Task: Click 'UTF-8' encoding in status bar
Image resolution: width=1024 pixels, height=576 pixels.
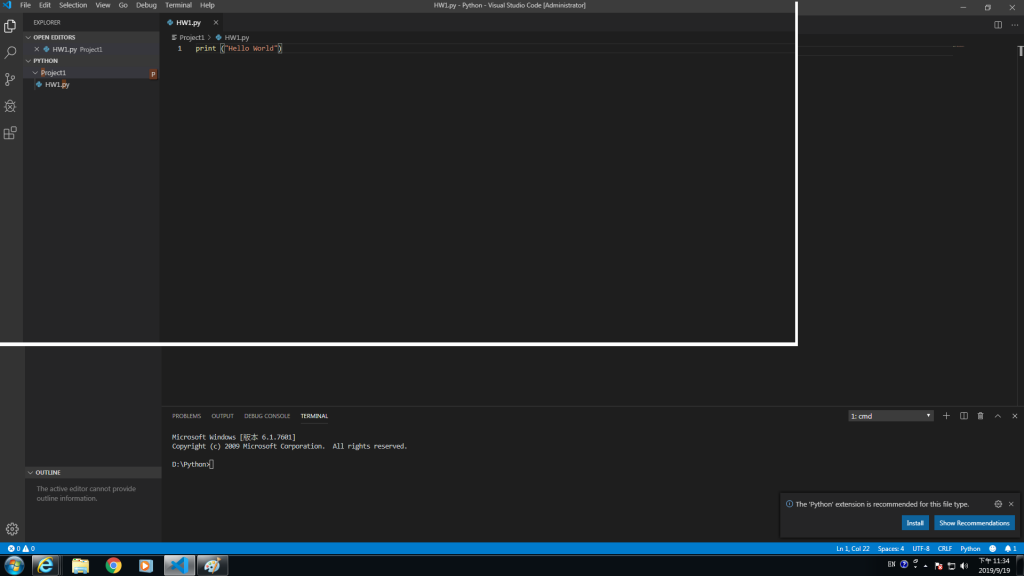Action: 921,549
